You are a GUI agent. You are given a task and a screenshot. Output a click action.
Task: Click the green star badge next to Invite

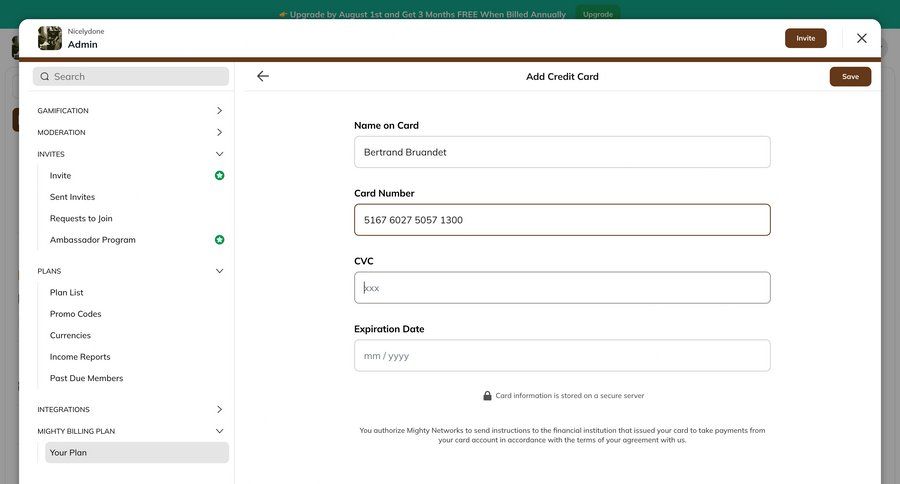click(219, 176)
